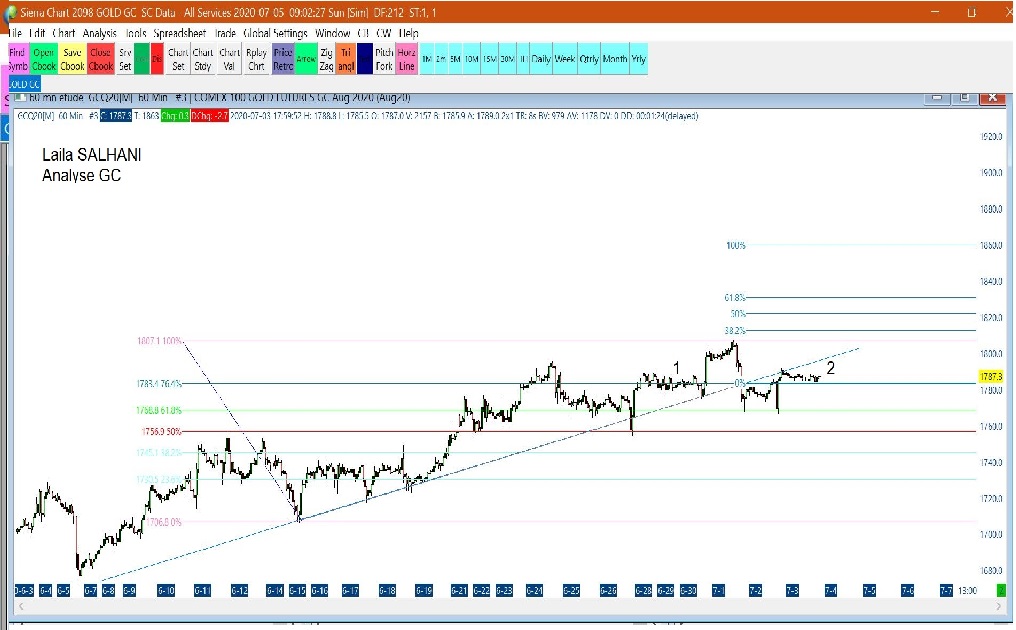
Task: Open the Spreadsheet menu
Action: (179, 33)
